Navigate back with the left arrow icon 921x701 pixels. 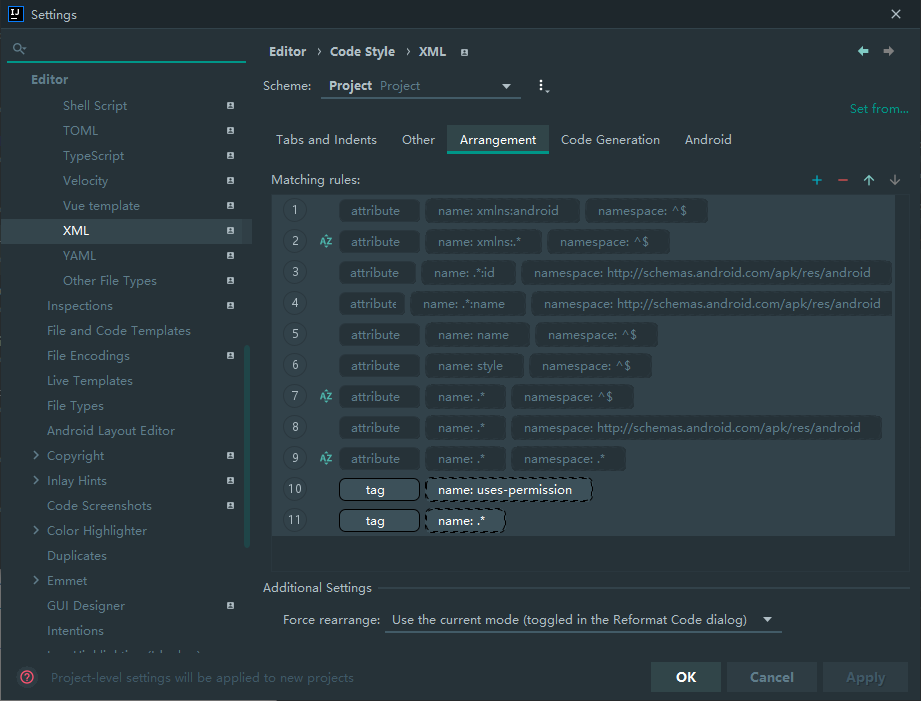pos(863,51)
